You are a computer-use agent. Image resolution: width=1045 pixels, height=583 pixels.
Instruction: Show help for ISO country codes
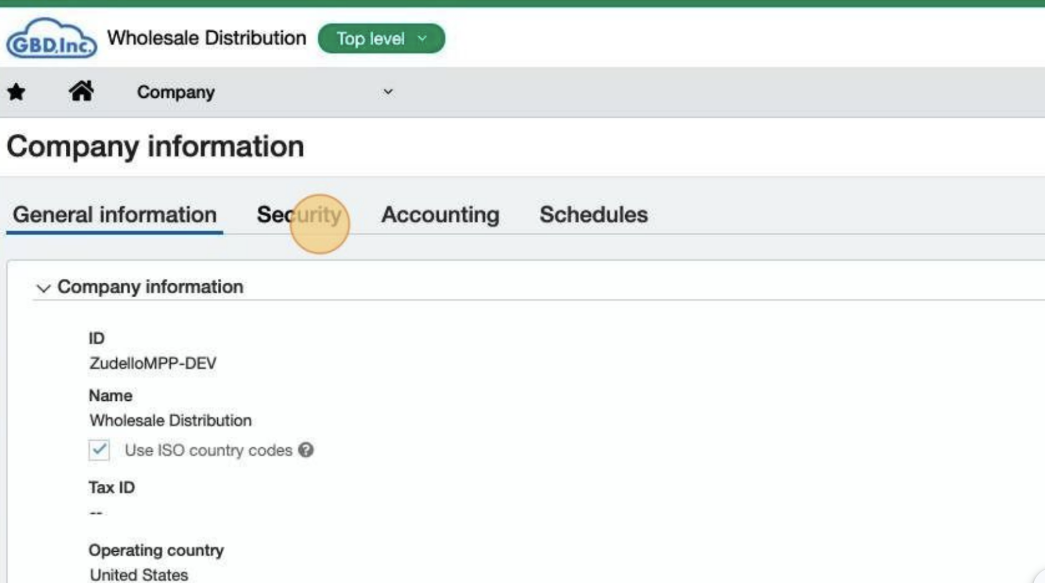click(306, 450)
